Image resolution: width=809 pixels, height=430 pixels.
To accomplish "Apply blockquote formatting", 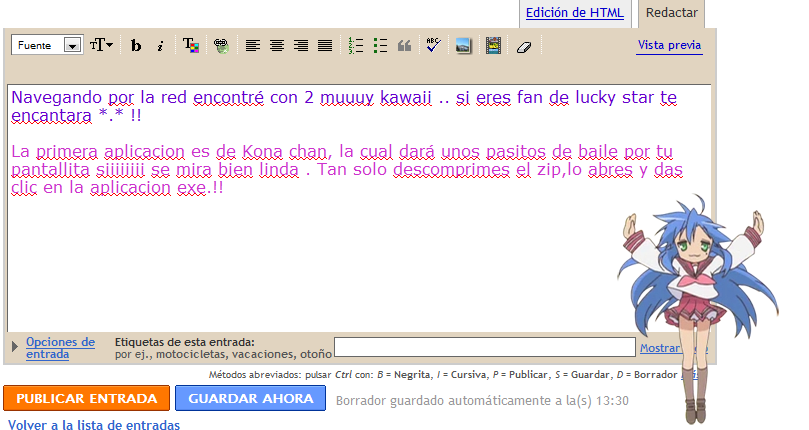I will (x=404, y=46).
